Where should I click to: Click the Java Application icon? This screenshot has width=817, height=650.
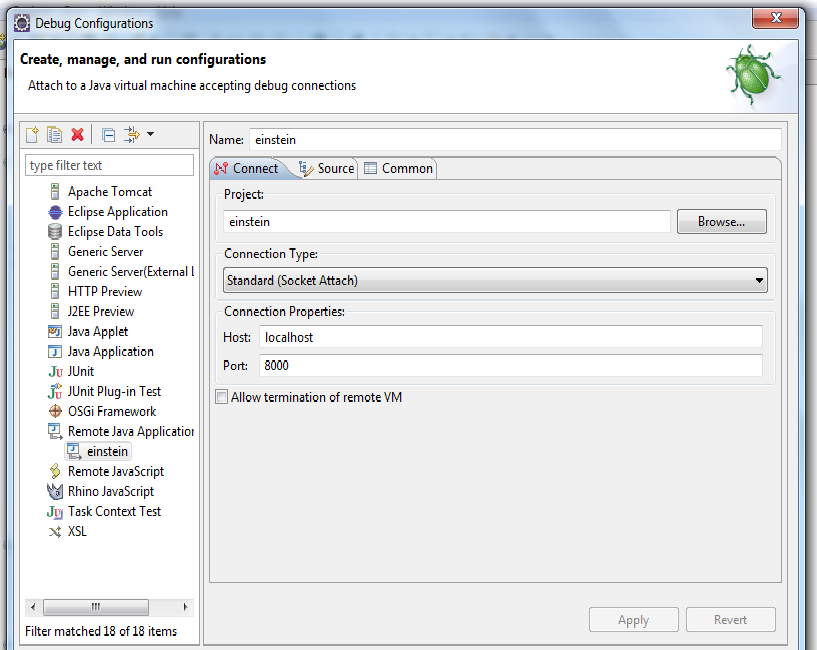click(x=55, y=352)
